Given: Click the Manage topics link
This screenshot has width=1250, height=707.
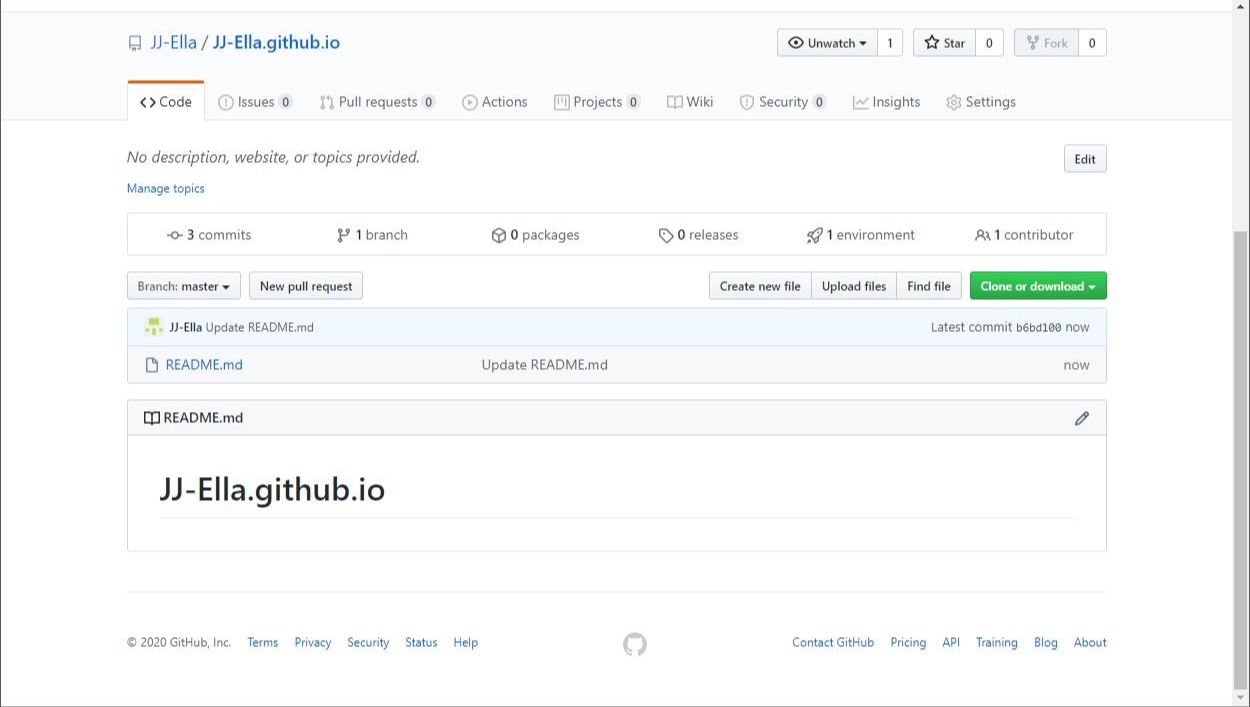Looking at the screenshot, I should [166, 188].
